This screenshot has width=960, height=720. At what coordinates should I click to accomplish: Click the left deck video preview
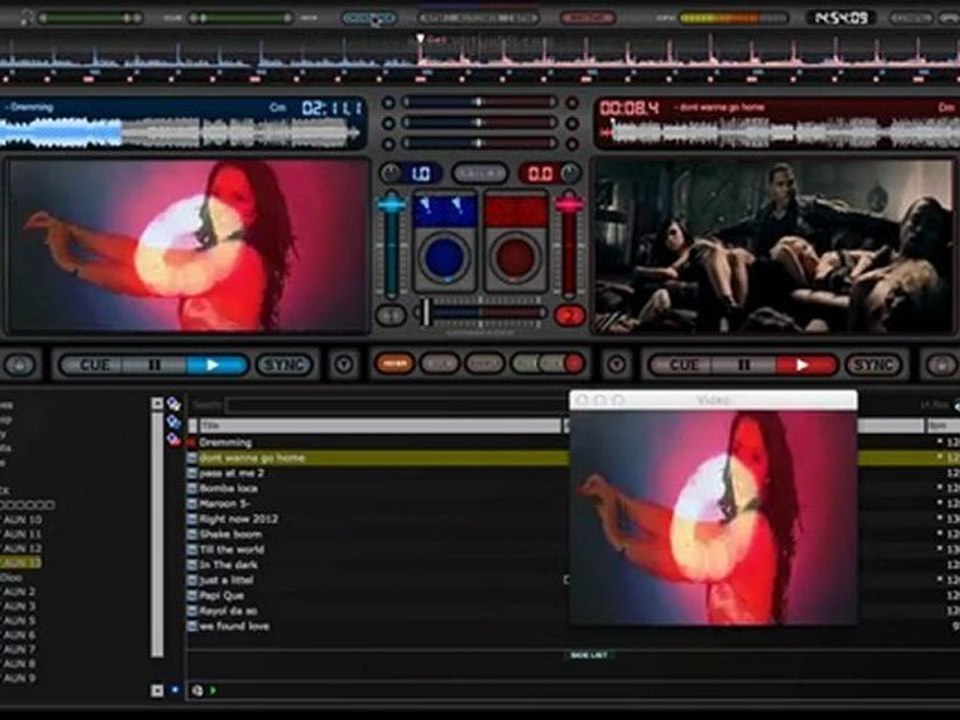pos(187,246)
